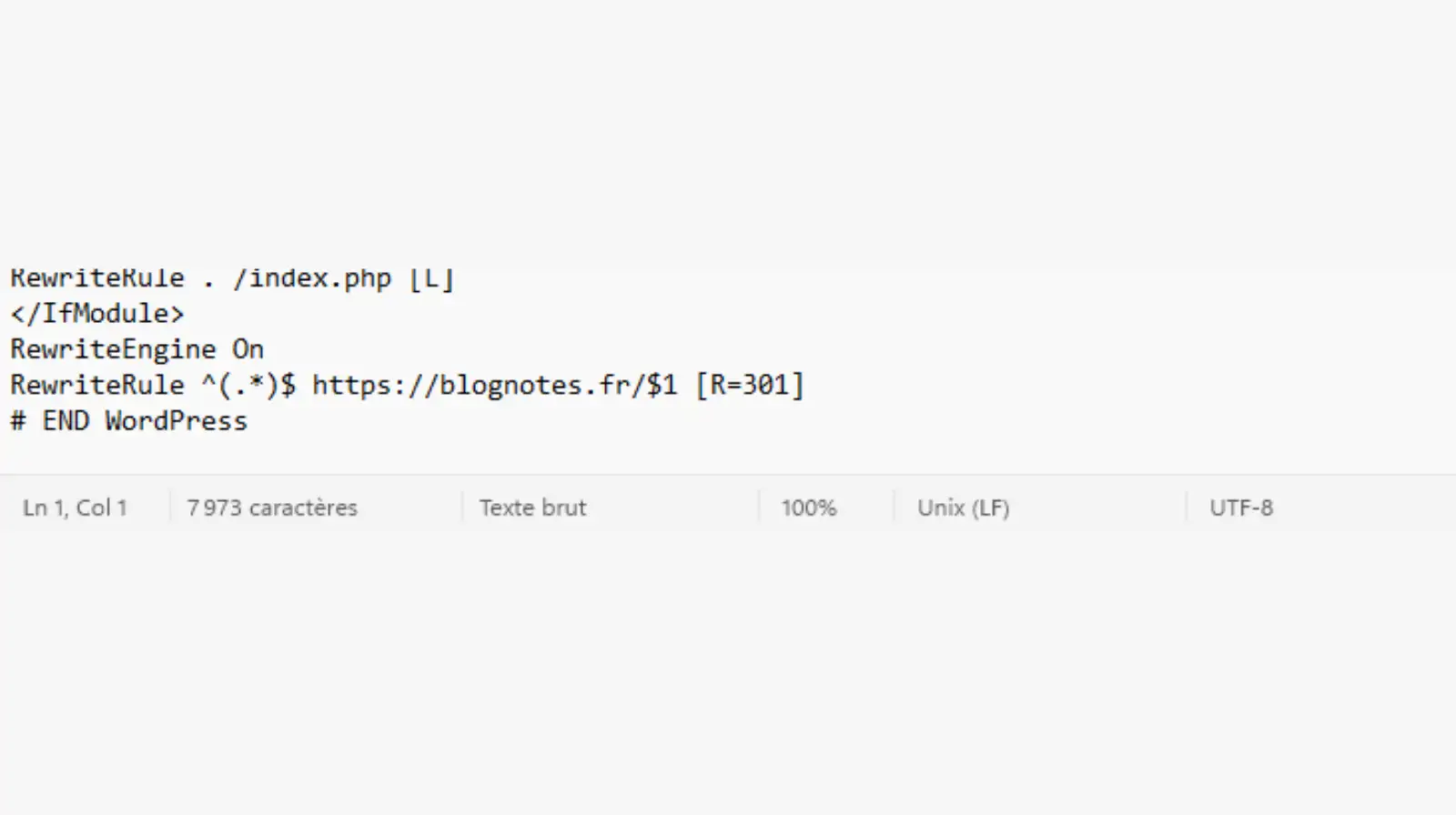Click the word RewriteEngine
This screenshot has height=815, width=1456.
113,350
